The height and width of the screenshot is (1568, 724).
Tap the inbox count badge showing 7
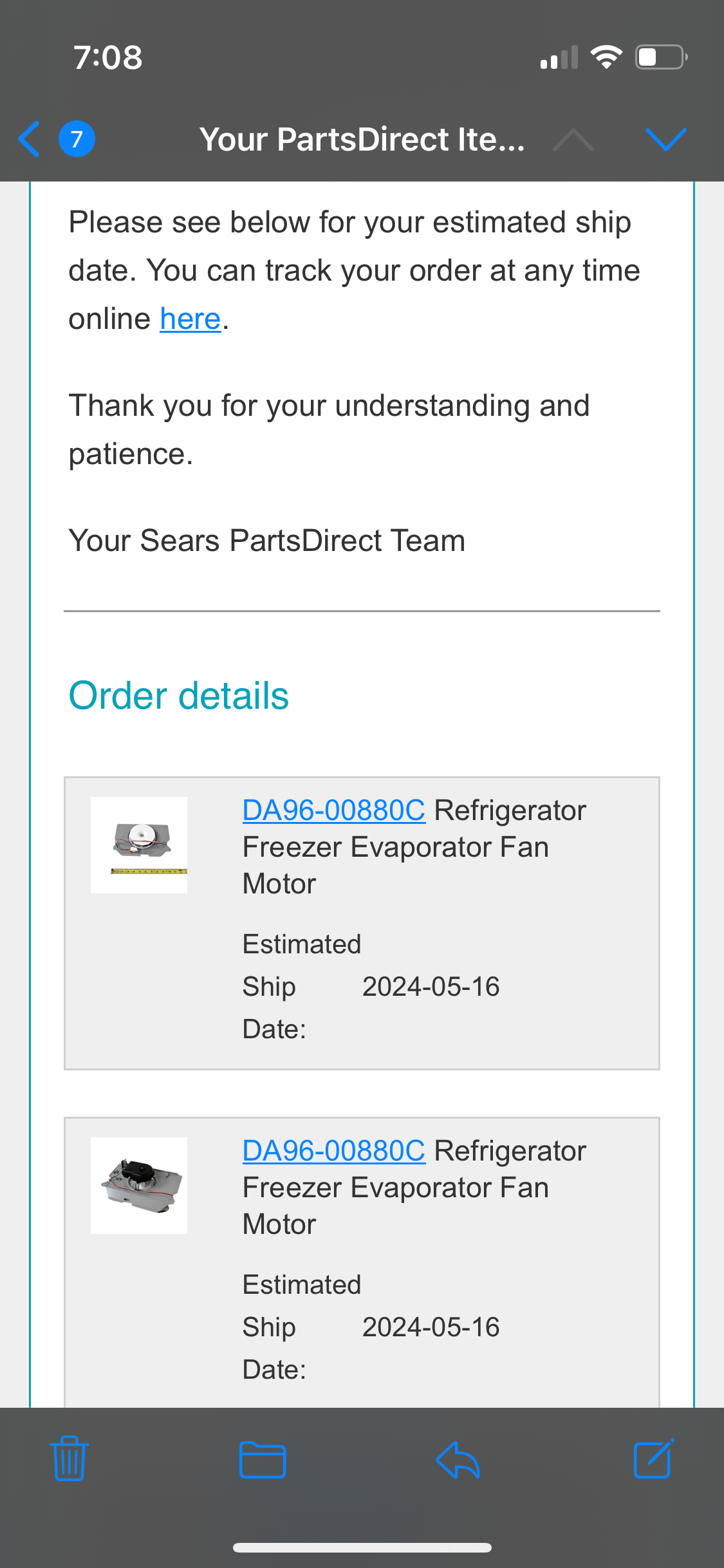[x=75, y=139]
